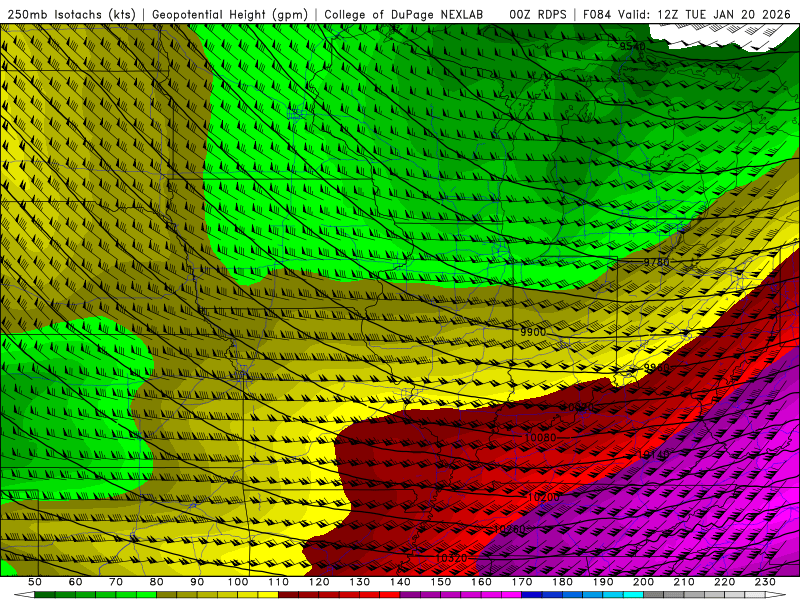Click the 10260 height contour label
The width and height of the screenshot is (800, 600).
(509, 530)
